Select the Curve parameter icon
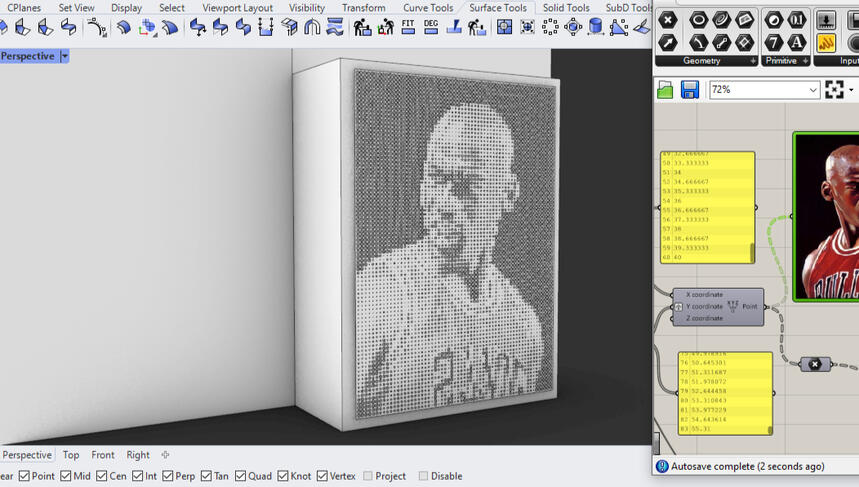The image size is (859, 487). point(721,21)
